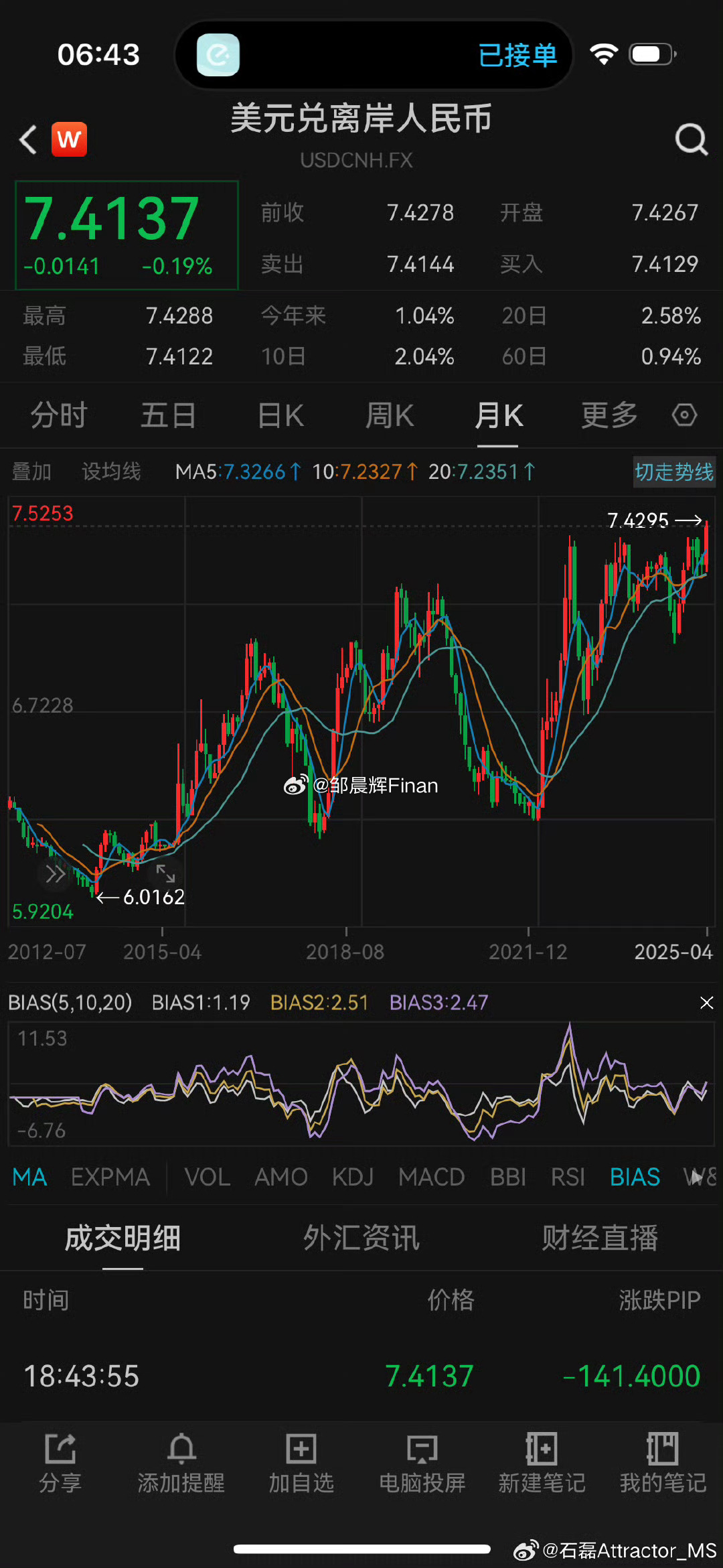Toggle to line chart with 切走势线
The width and height of the screenshot is (723, 1568).
[x=673, y=472]
